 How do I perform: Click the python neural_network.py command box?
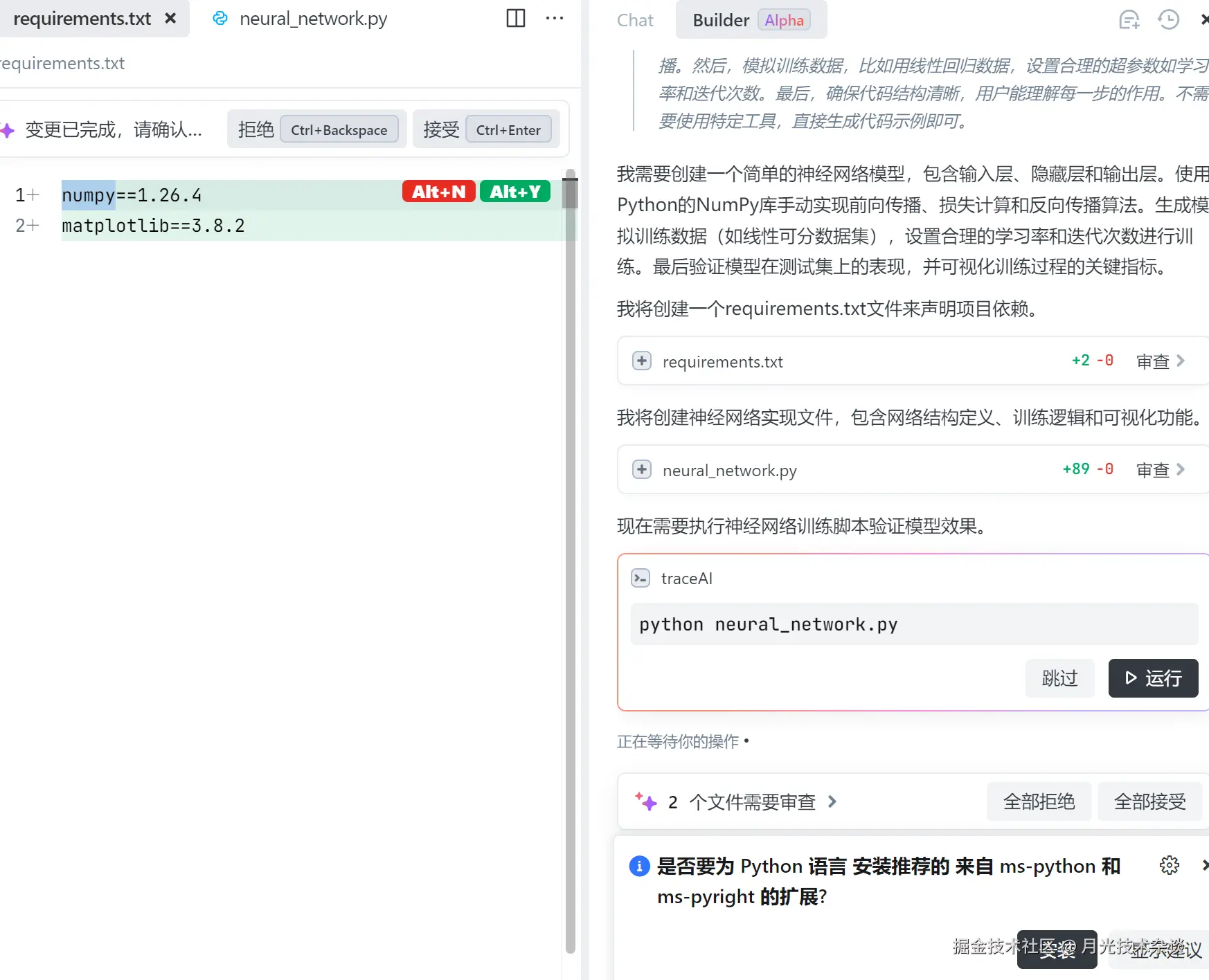pyautogui.click(x=914, y=624)
